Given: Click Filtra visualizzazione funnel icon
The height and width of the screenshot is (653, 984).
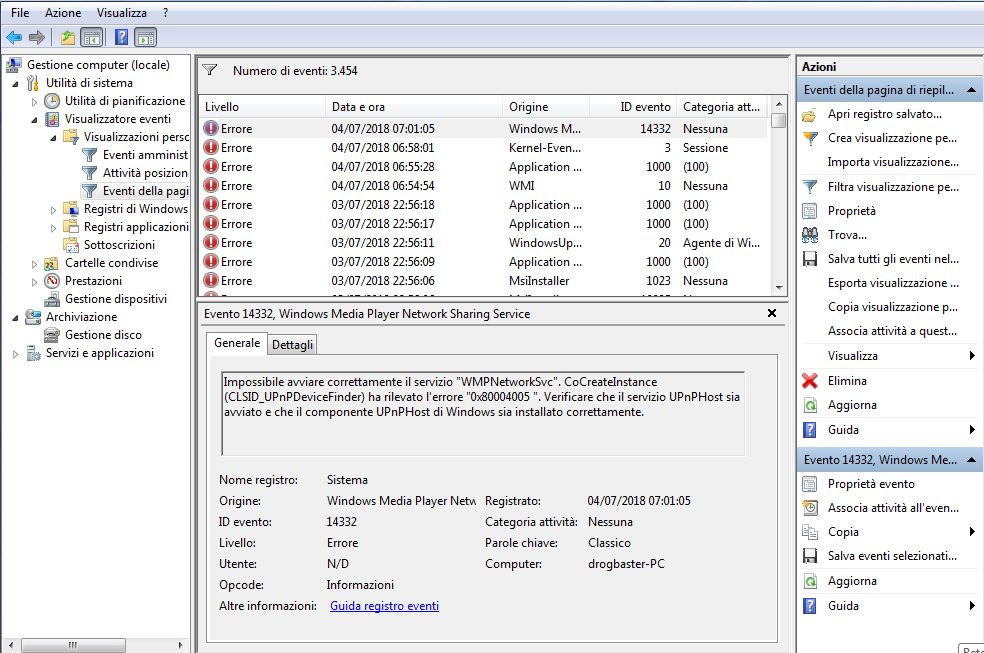Looking at the screenshot, I should coord(810,187).
